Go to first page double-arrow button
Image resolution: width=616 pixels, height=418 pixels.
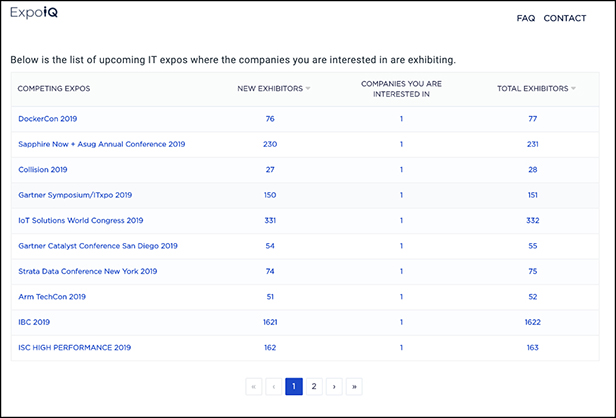coord(254,387)
